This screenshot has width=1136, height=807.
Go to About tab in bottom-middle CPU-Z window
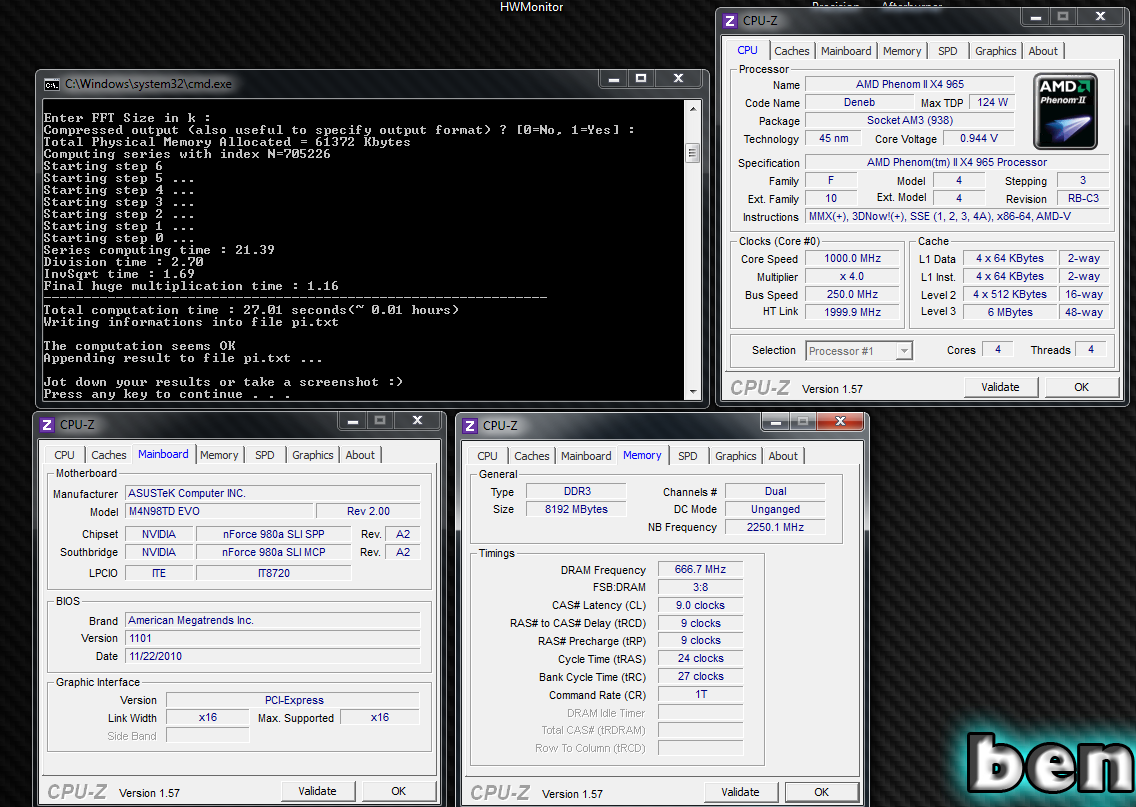pos(783,456)
